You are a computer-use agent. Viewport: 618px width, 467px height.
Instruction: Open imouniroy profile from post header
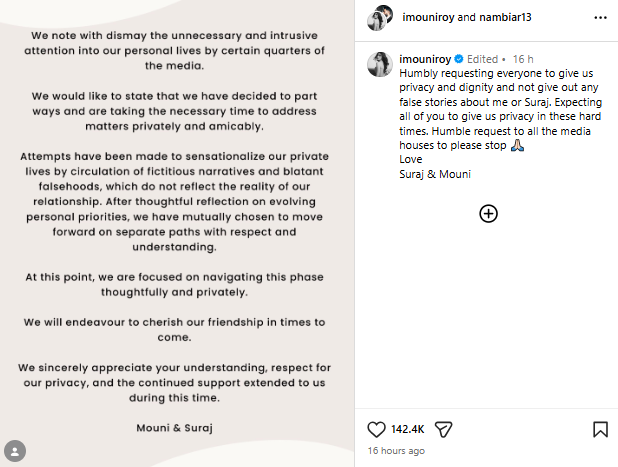coord(428,17)
